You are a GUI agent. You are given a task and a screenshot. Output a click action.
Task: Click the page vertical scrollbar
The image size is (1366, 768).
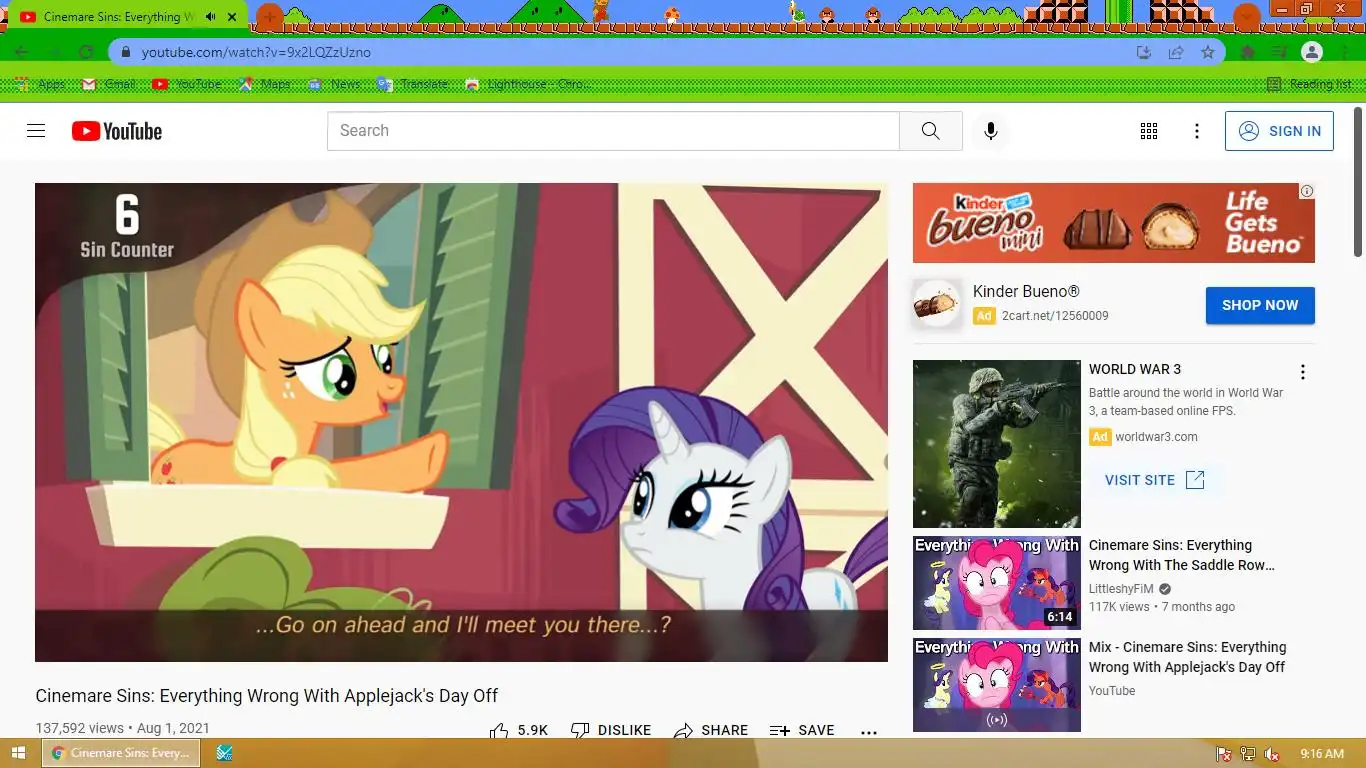coord(1358,180)
